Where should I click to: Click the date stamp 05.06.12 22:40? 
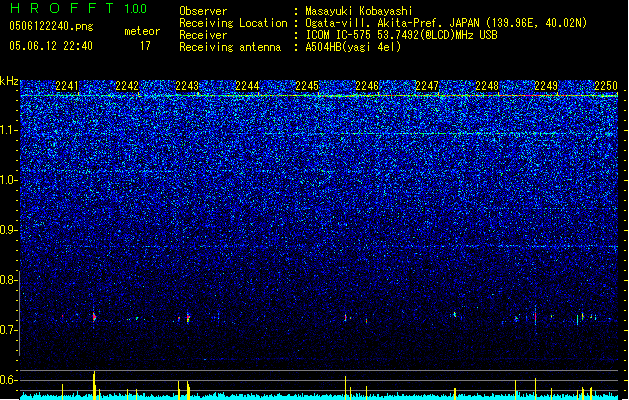[x=51, y=46]
